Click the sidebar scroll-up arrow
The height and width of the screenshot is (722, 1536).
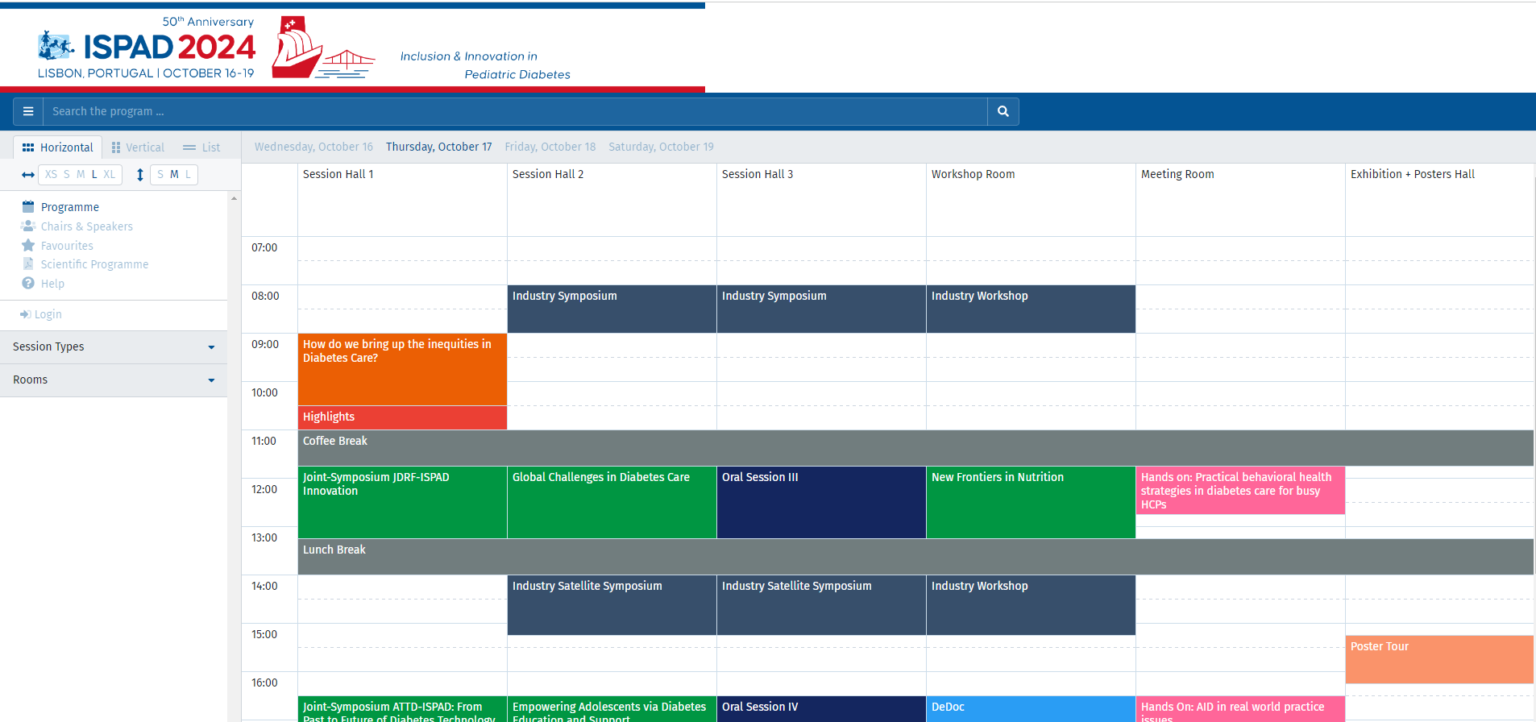(234, 199)
